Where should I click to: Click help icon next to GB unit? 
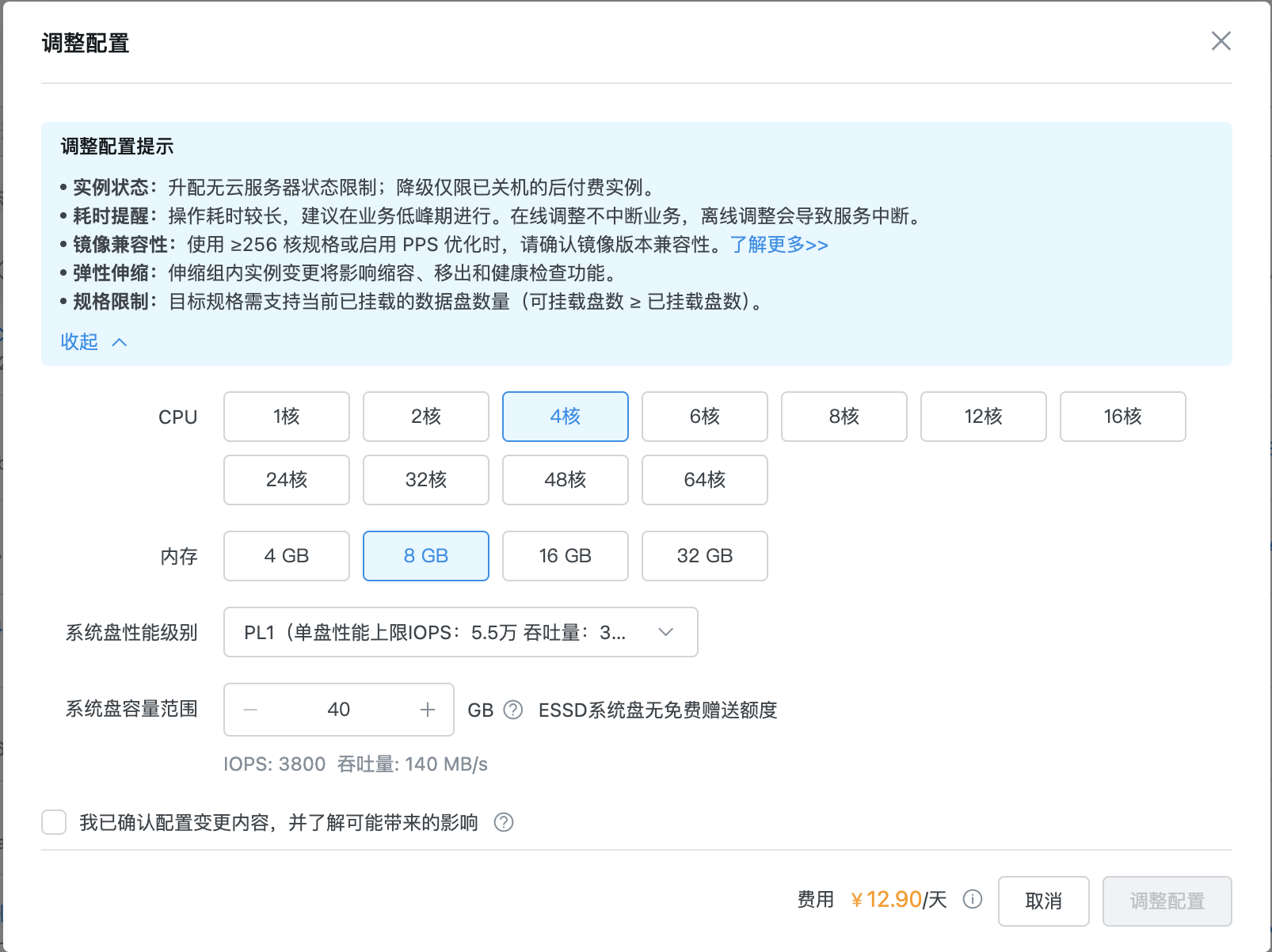pos(513,710)
